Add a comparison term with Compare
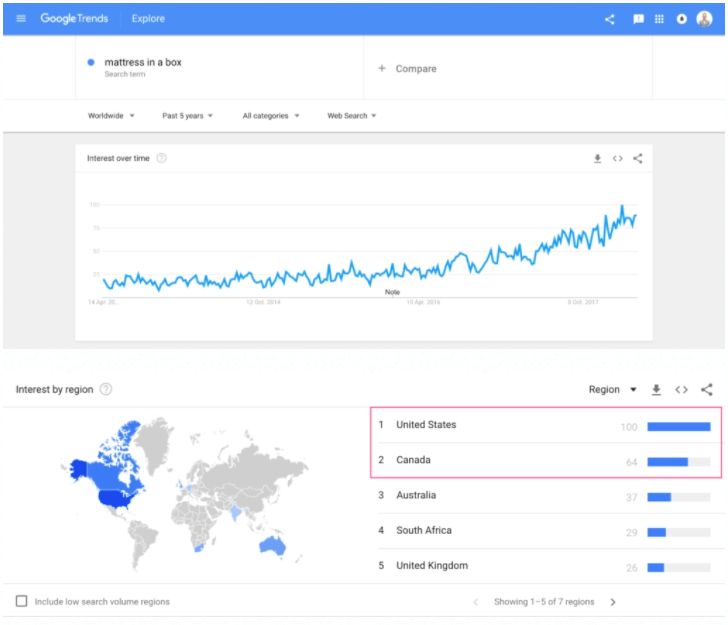 [x=416, y=69]
